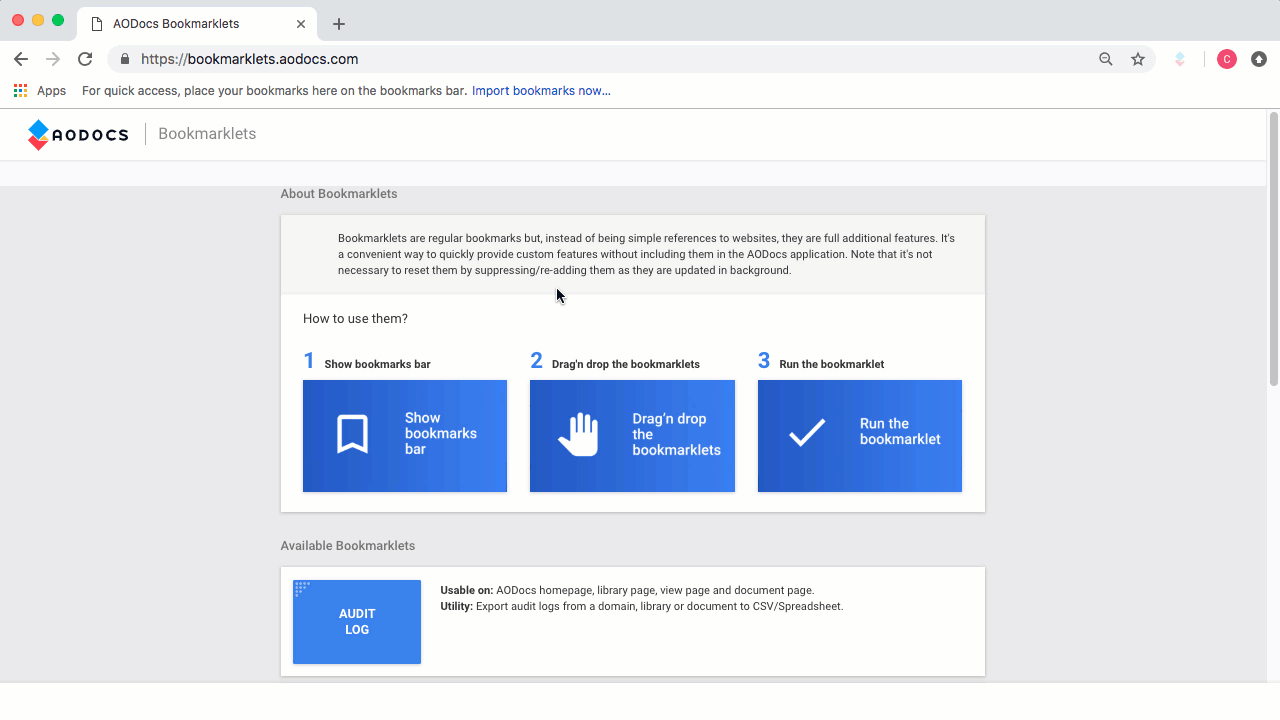Screen dimensions: 1280x720
Task: Select the AODocs Bookmarklets browser tab
Action: pyautogui.click(x=197, y=23)
